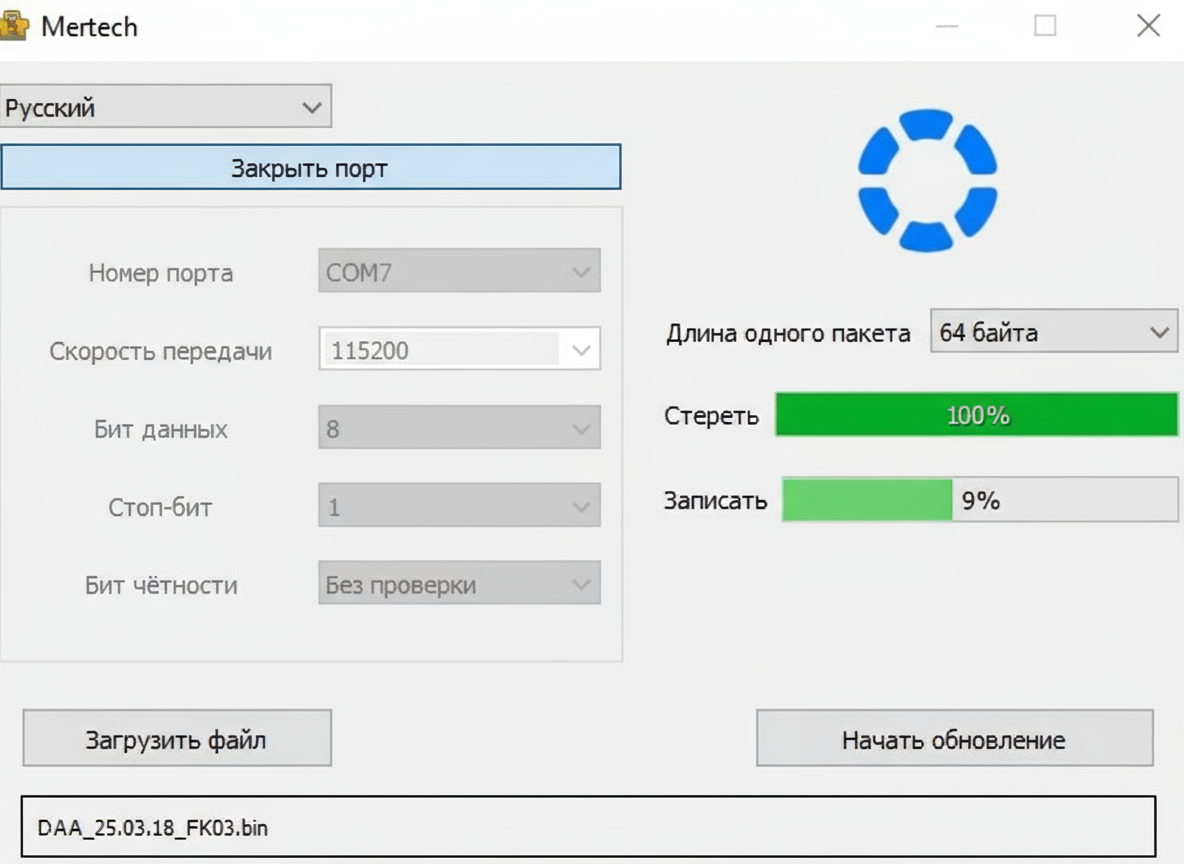
Task: Click the Записать progress bar at 9%
Action: [979, 500]
